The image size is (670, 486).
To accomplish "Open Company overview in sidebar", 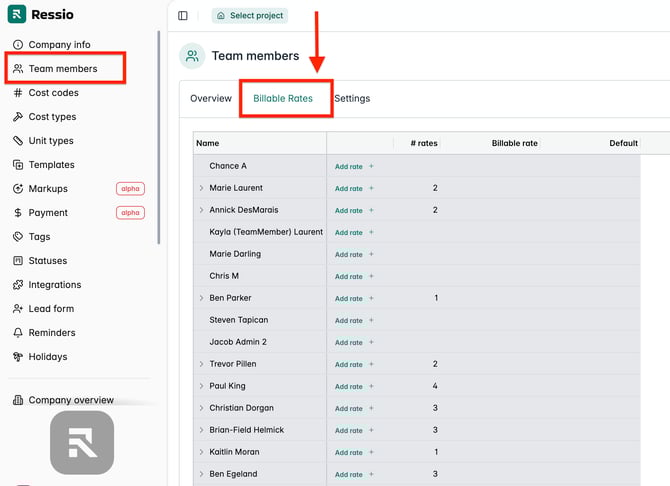I will (x=70, y=400).
